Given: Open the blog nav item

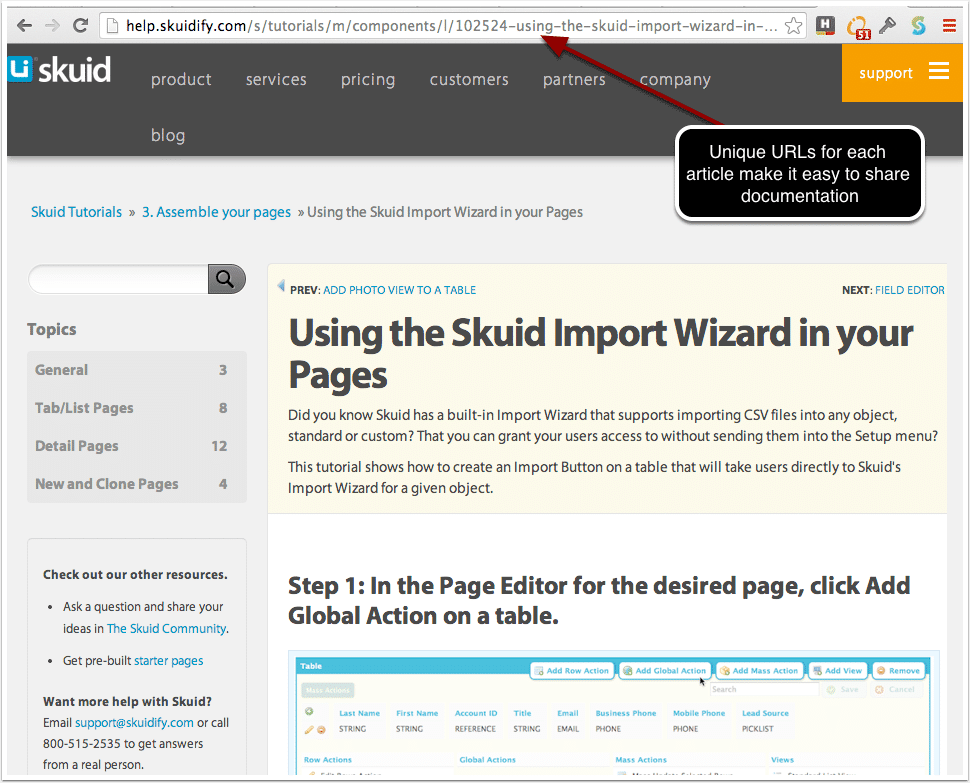Looking at the screenshot, I should point(167,135).
